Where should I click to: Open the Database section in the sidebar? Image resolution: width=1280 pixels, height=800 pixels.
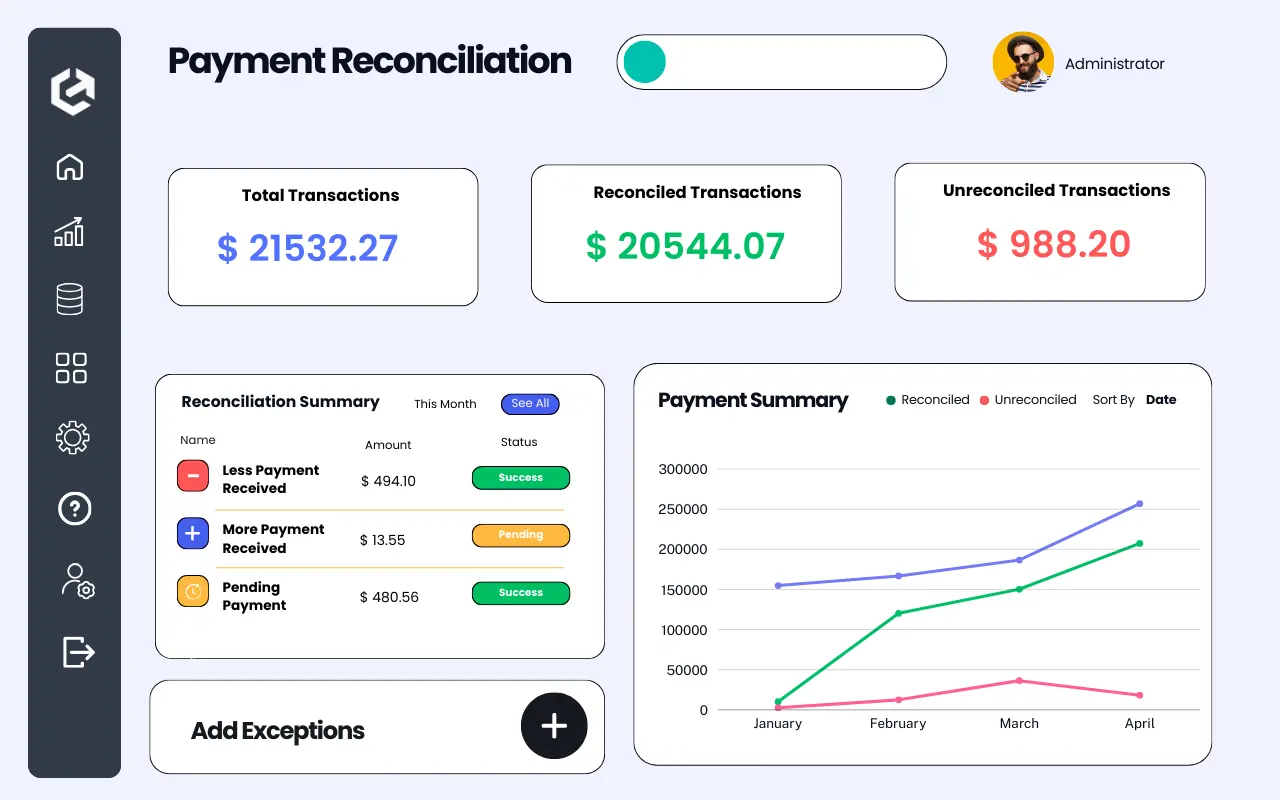tap(69, 298)
